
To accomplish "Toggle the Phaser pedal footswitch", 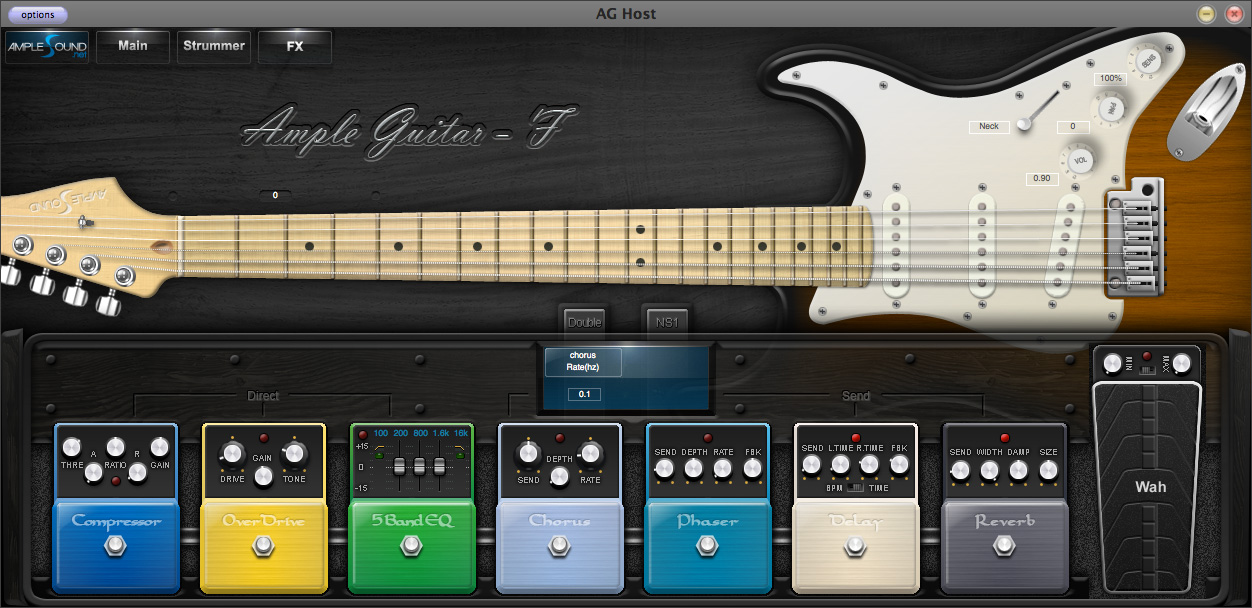I will pyautogui.click(x=707, y=545).
